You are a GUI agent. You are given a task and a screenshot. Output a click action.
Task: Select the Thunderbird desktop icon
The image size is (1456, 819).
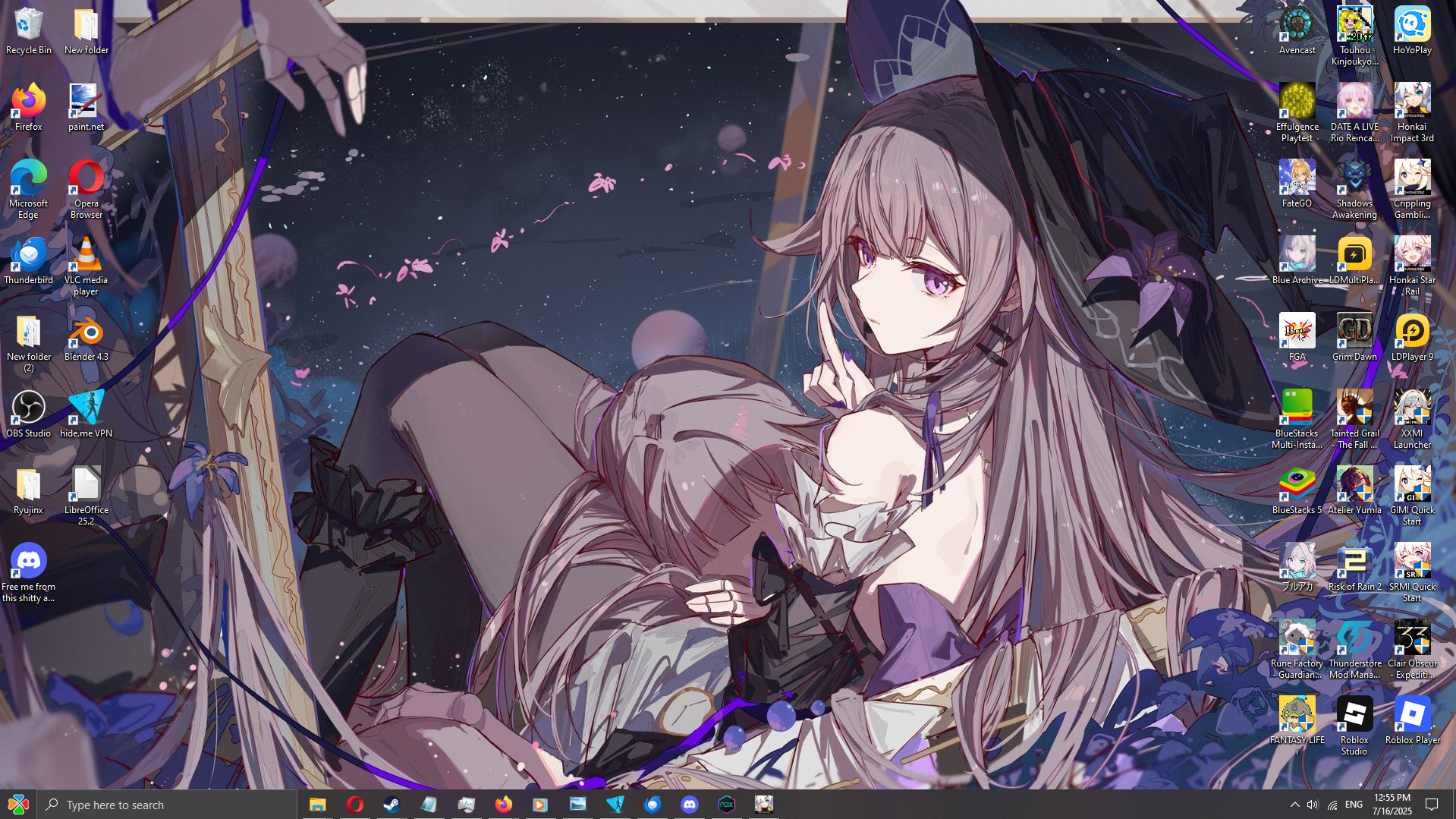(28, 261)
